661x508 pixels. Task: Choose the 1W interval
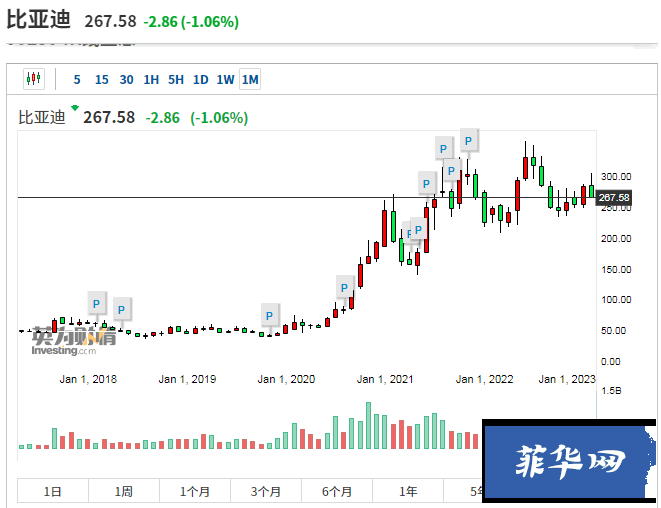226,79
